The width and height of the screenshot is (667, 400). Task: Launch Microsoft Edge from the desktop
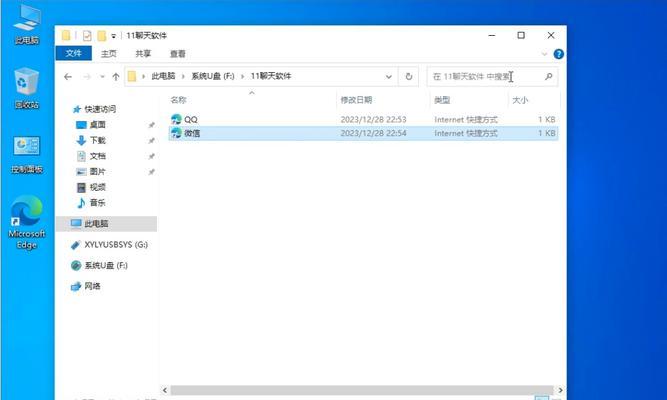click(x=26, y=222)
